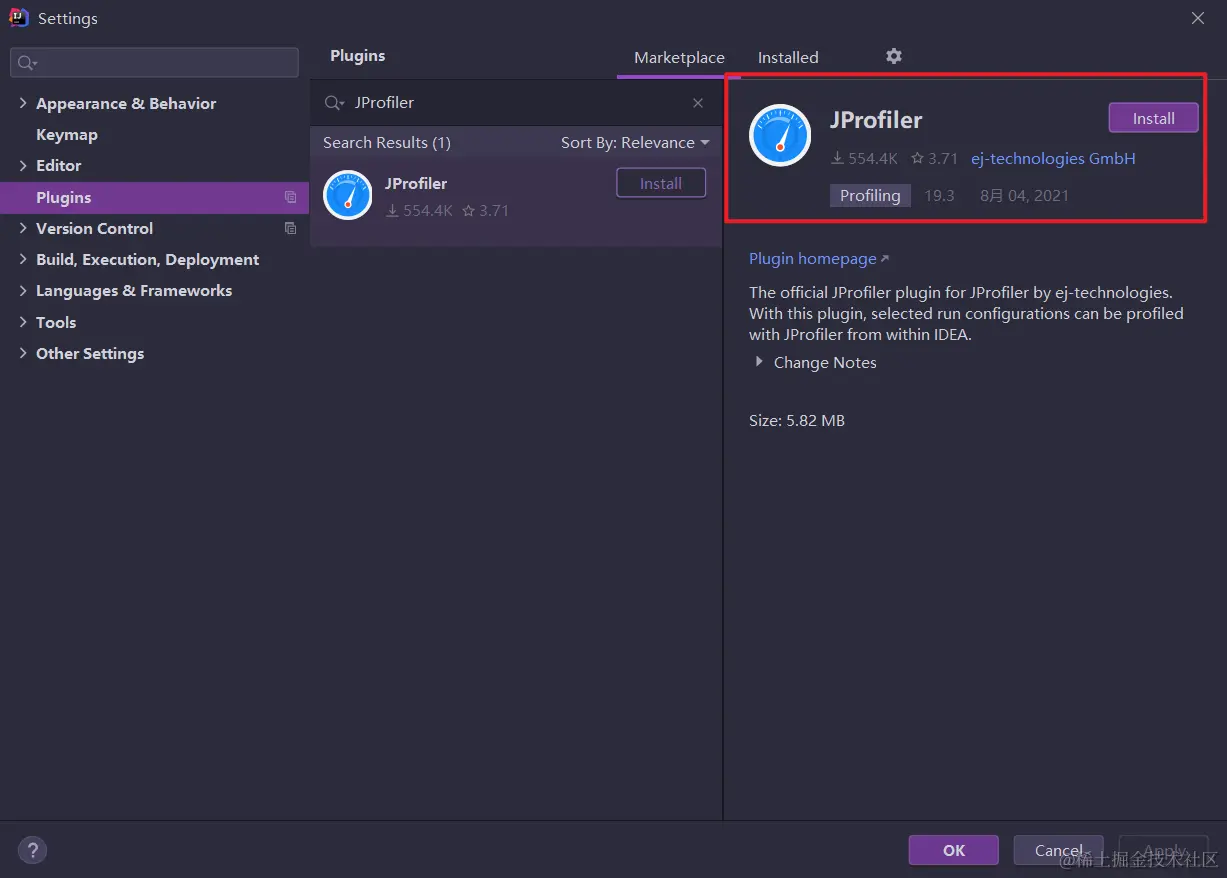The image size is (1227, 878).
Task: Click the OK button
Action: 953,850
